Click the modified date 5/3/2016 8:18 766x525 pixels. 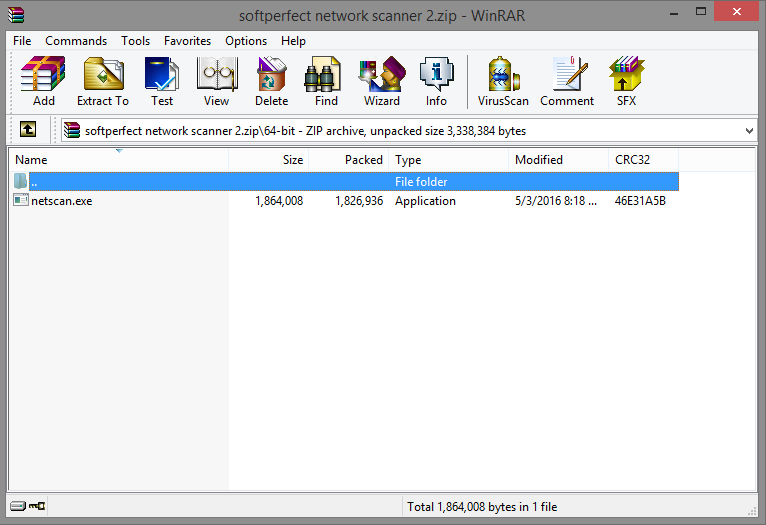click(x=555, y=201)
